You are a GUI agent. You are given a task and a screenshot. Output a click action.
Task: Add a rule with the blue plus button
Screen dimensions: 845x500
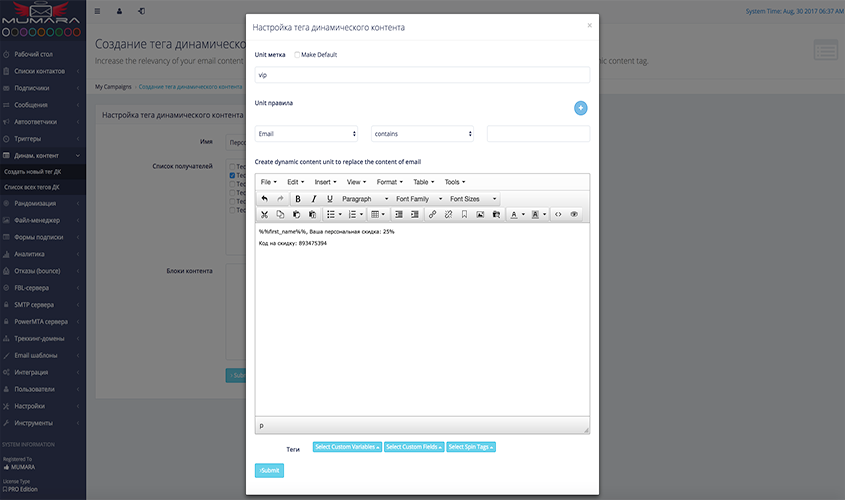pyautogui.click(x=580, y=108)
